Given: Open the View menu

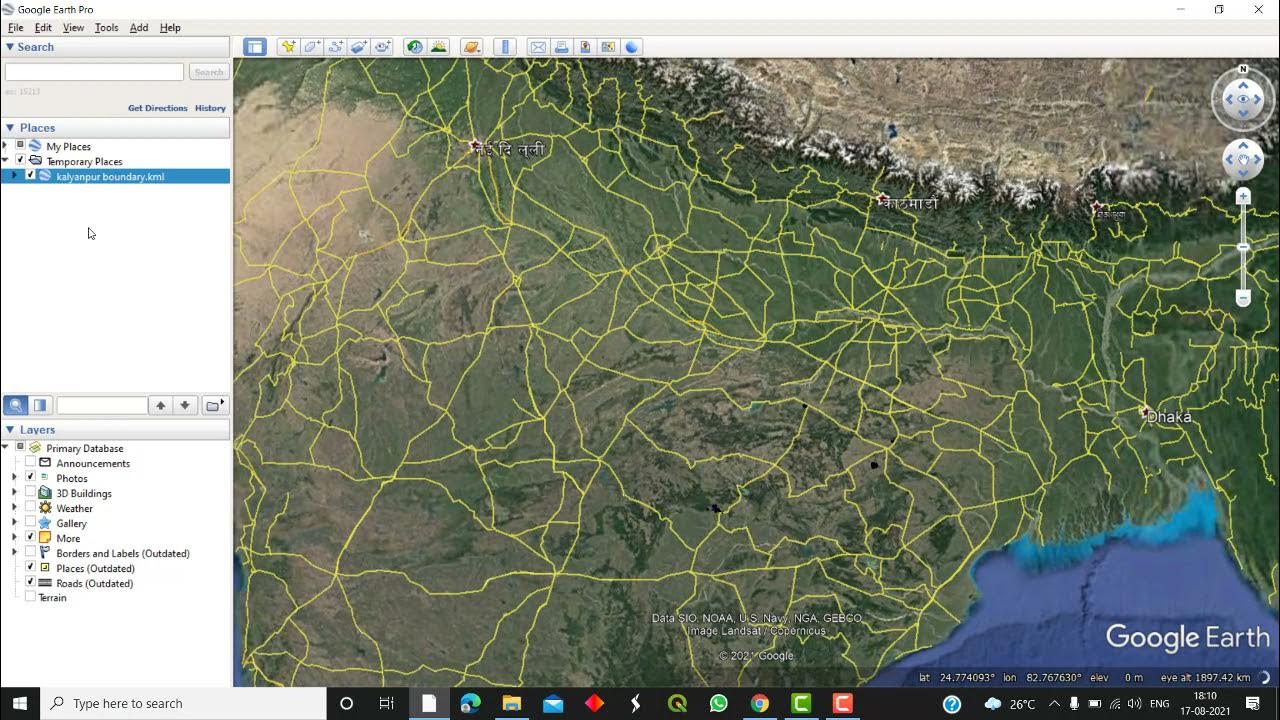Looking at the screenshot, I should coord(73,28).
